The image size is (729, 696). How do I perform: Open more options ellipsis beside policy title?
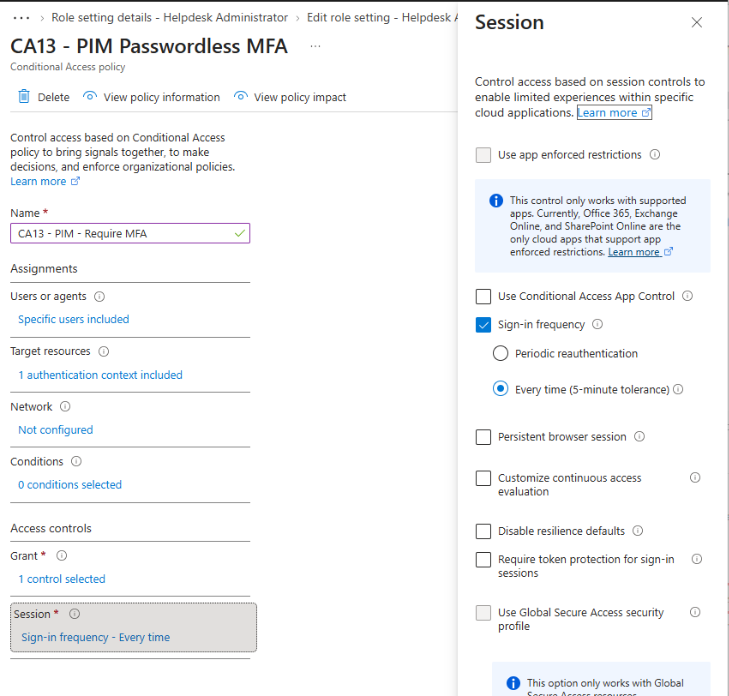[x=315, y=46]
